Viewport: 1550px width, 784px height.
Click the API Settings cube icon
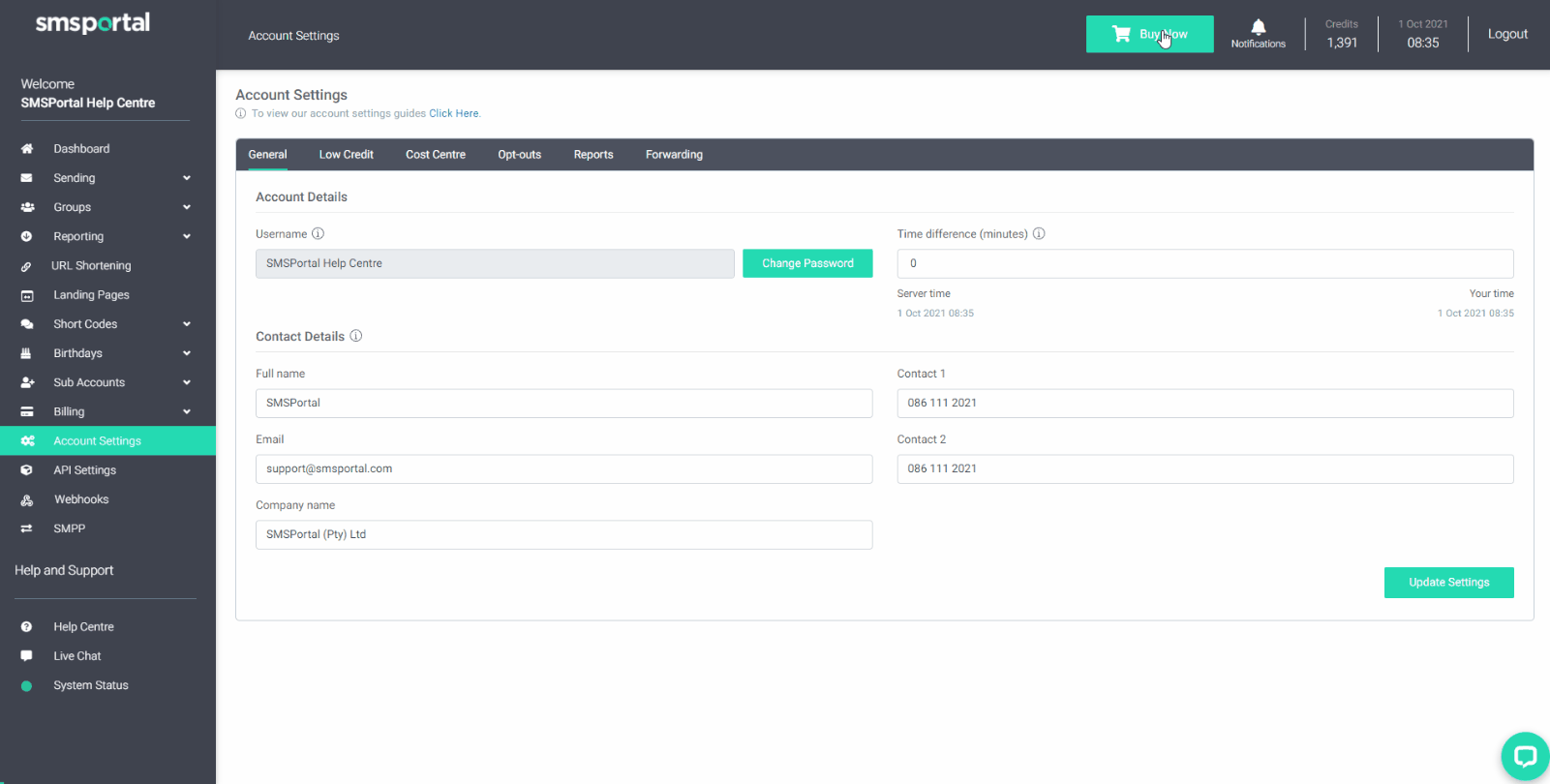click(x=27, y=470)
